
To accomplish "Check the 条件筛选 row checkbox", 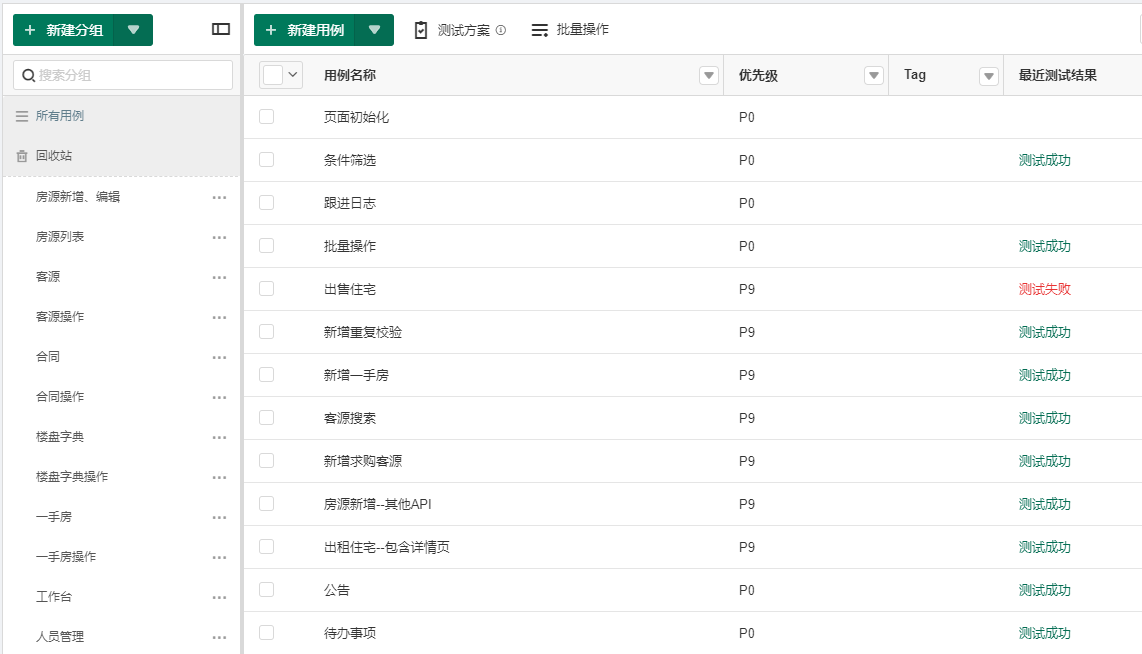I will click(x=267, y=159).
